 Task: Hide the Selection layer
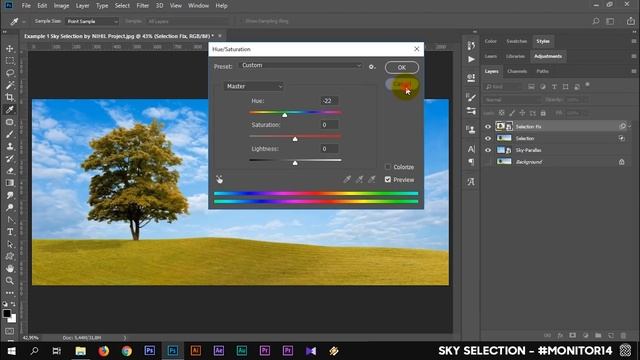coord(488,138)
